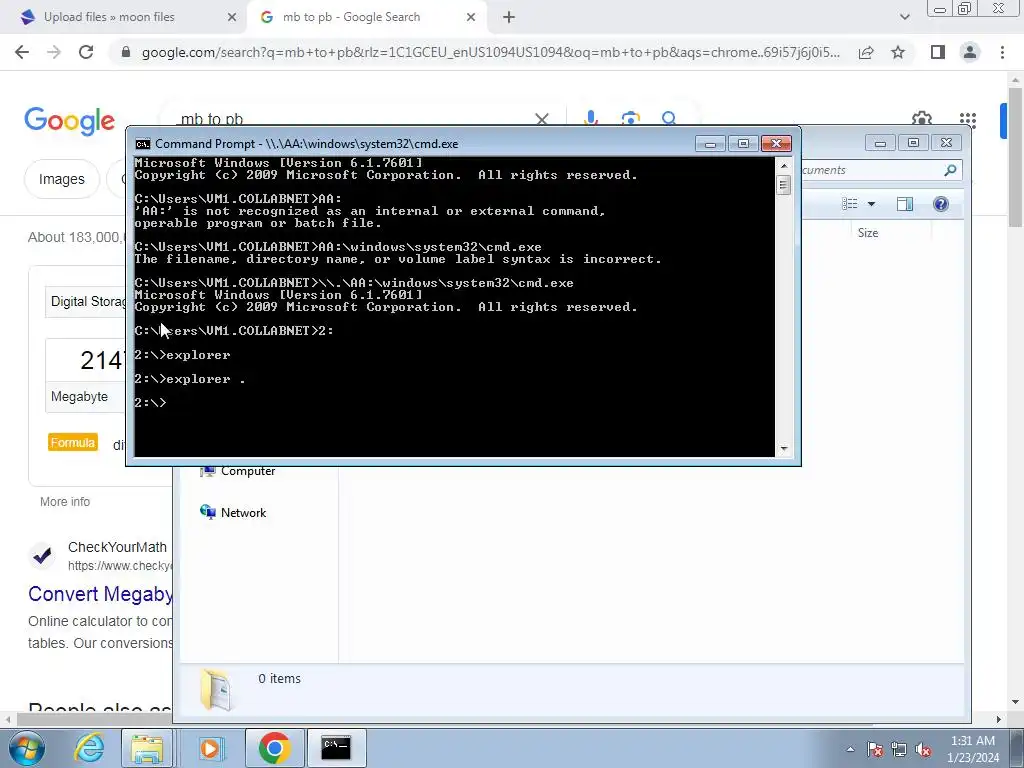Go back in the Chrome browser
Viewport: 1024px width, 768px height.
tap(22, 52)
